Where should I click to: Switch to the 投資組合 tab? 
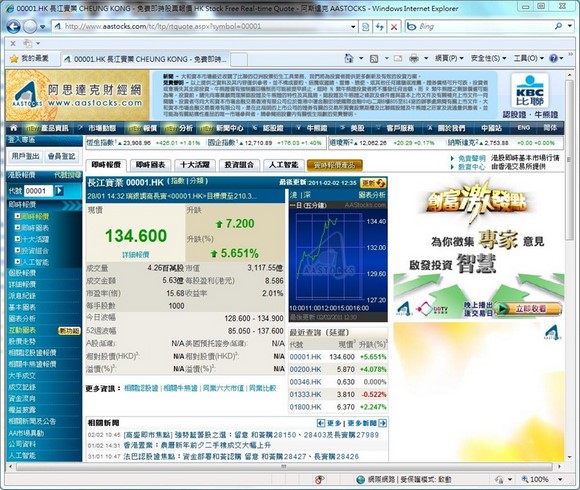pos(239,165)
